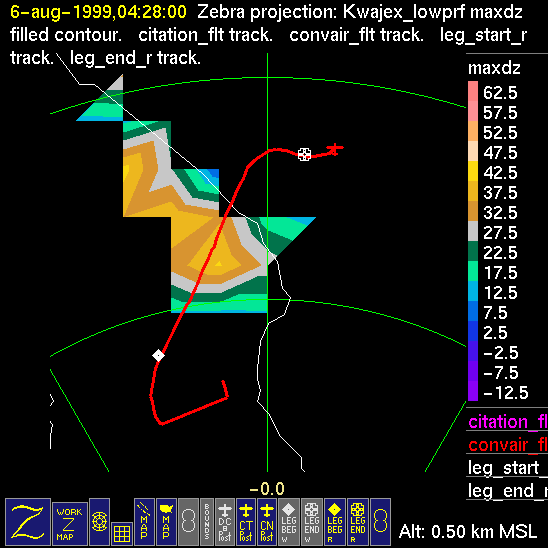This screenshot has width=548, height=548.
Task: Select the flight tracks MAP icon
Action: pos(144,522)
